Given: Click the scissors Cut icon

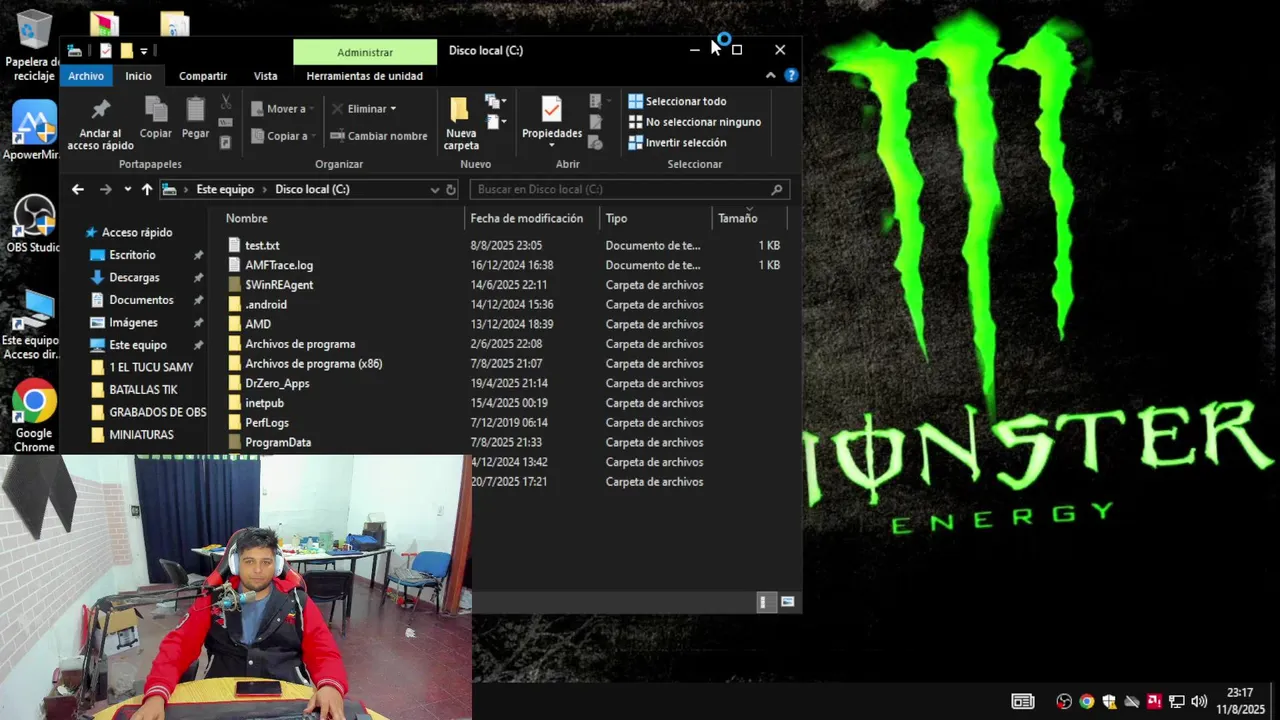Looking at the screenshot, I should (226, 101).
